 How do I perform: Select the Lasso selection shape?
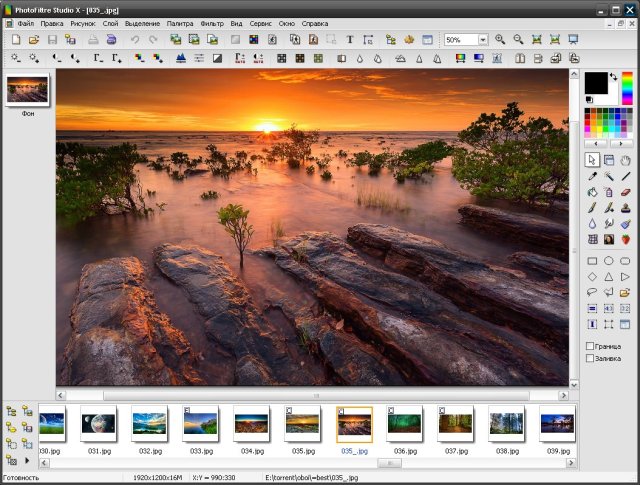[x=592, y=292]
